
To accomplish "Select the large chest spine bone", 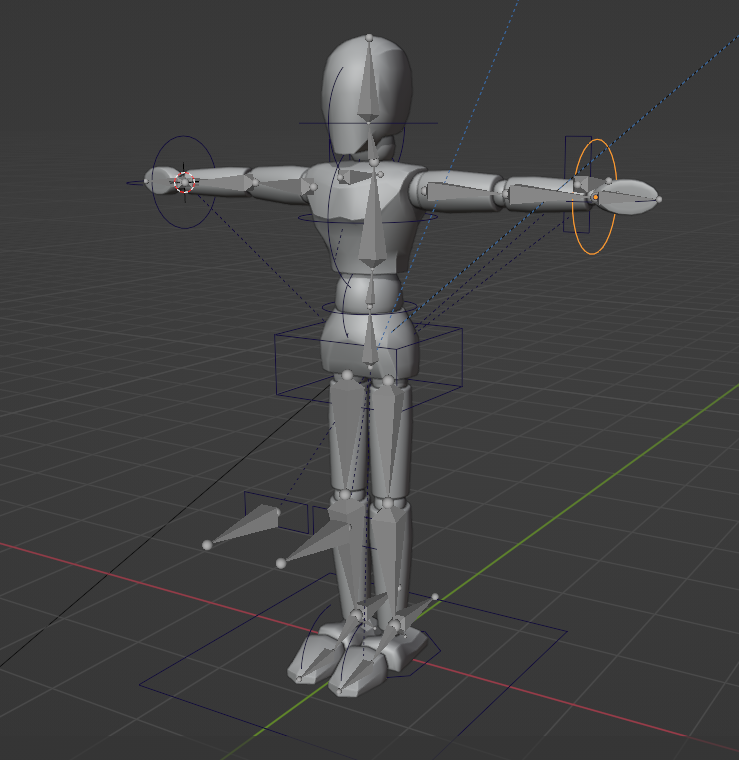I will click(x=372, y=220).
